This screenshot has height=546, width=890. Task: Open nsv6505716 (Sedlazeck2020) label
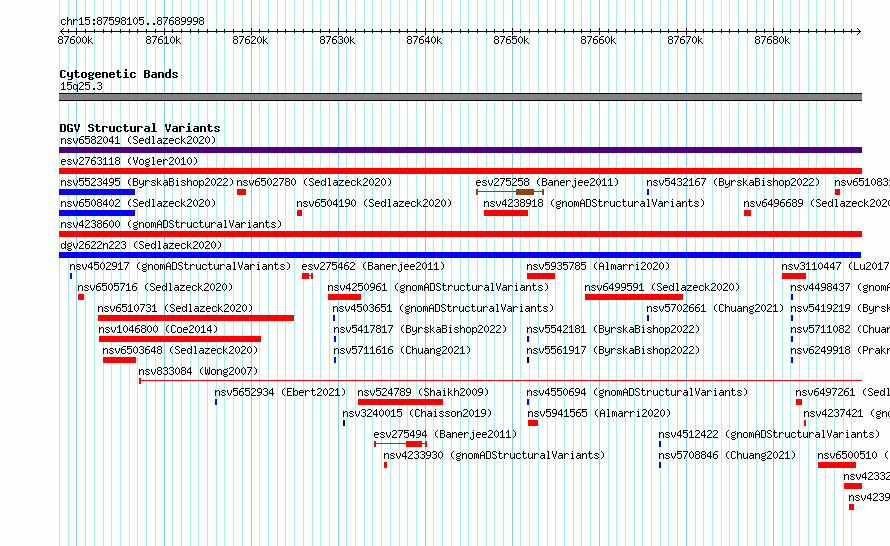pyautogui.click(x=155, y=287)
